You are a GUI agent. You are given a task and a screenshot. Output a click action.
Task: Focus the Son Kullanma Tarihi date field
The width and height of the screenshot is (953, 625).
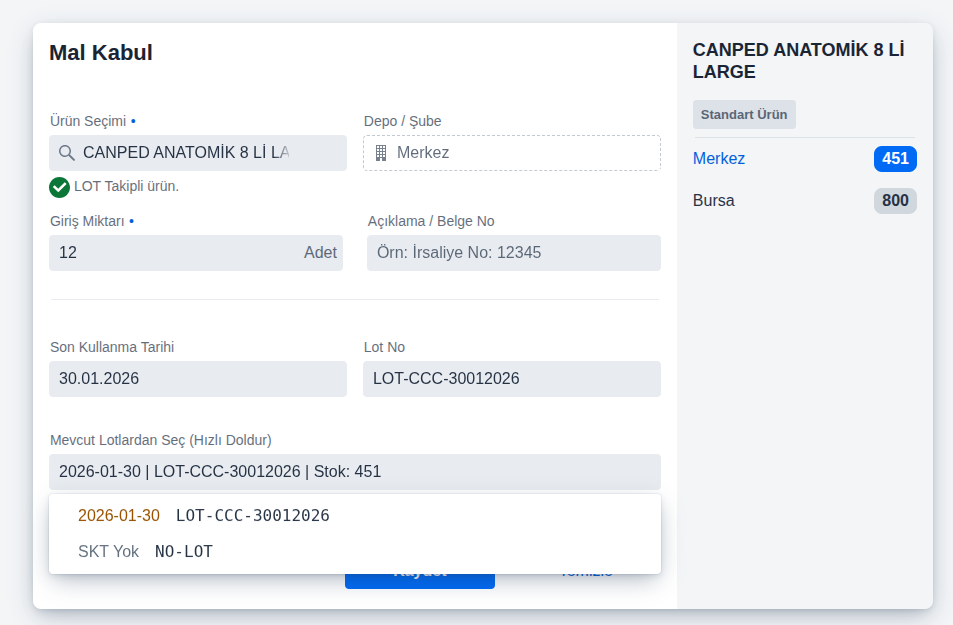197,379
